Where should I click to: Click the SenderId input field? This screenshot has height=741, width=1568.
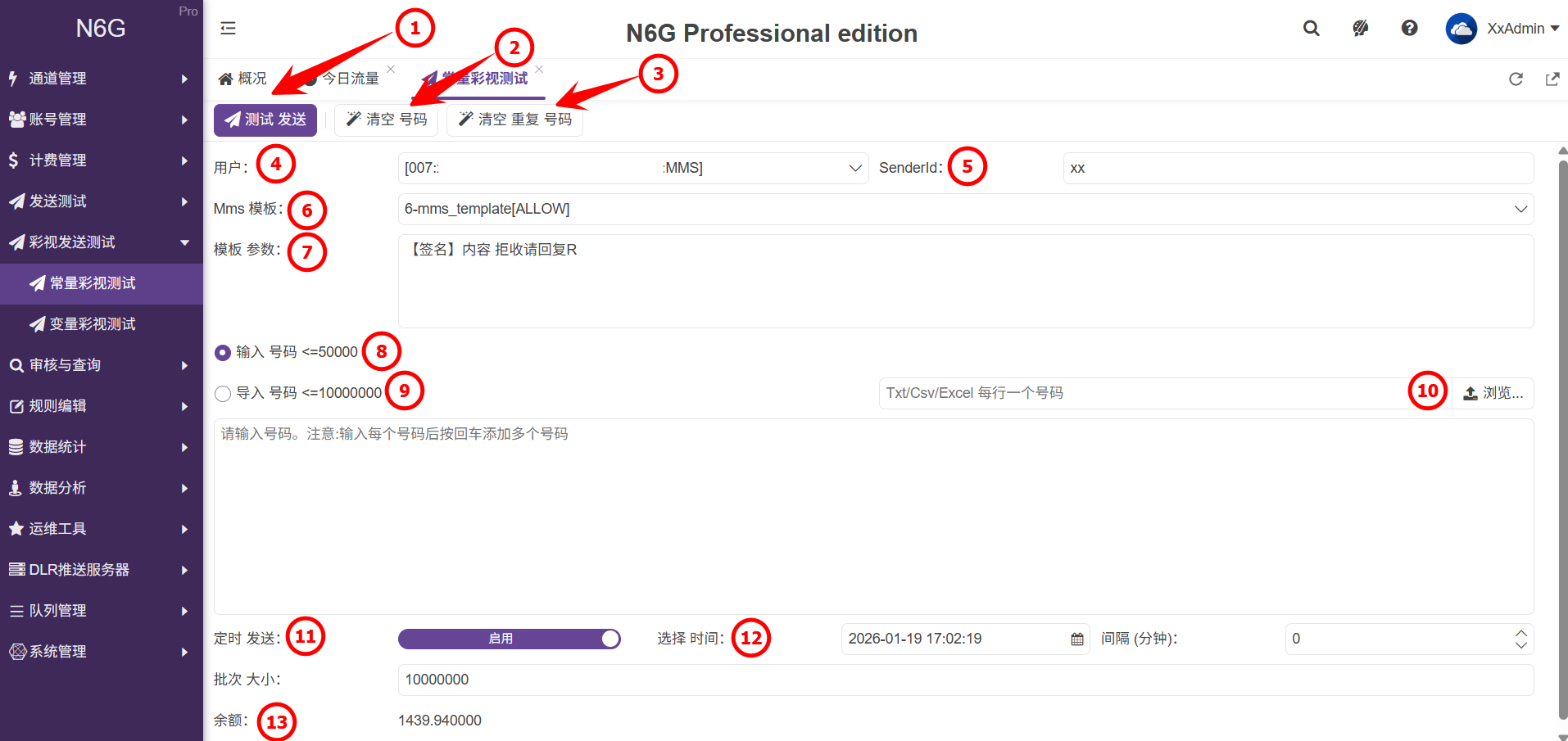click(x=1298, y=168)
